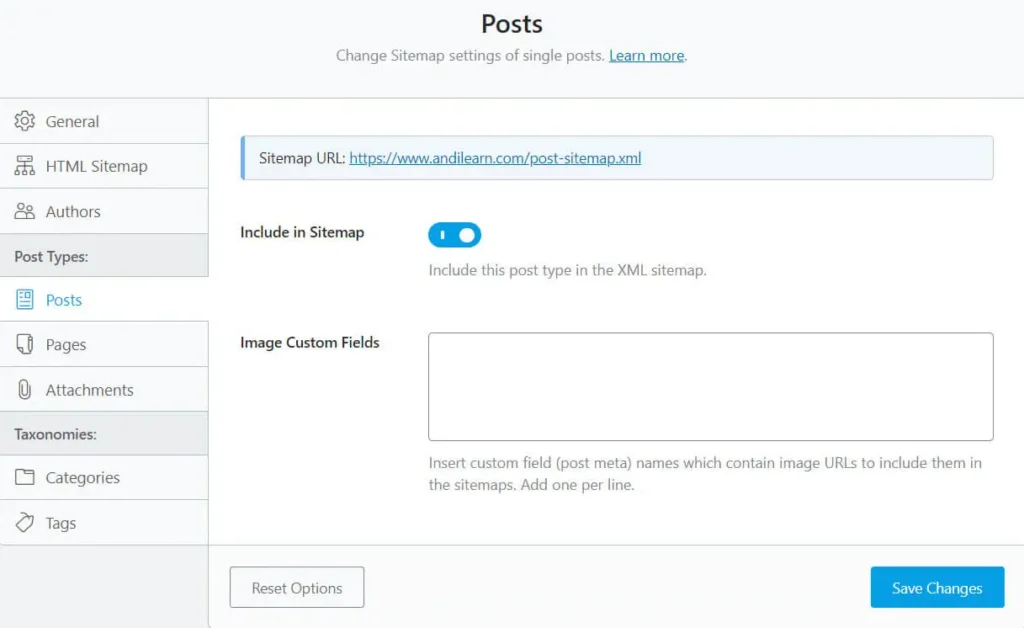Click the Pages document icon
This screenshot has width=1024, height=628.
coord(27,344)
